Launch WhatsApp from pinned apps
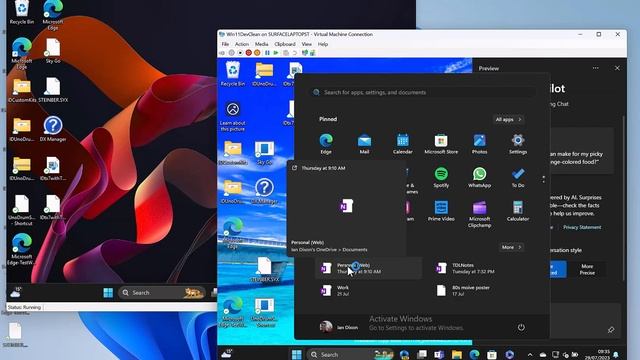Image resolution: width=640 pixels, height=360 pixels. pyautogui.click(x=479, y=178)
